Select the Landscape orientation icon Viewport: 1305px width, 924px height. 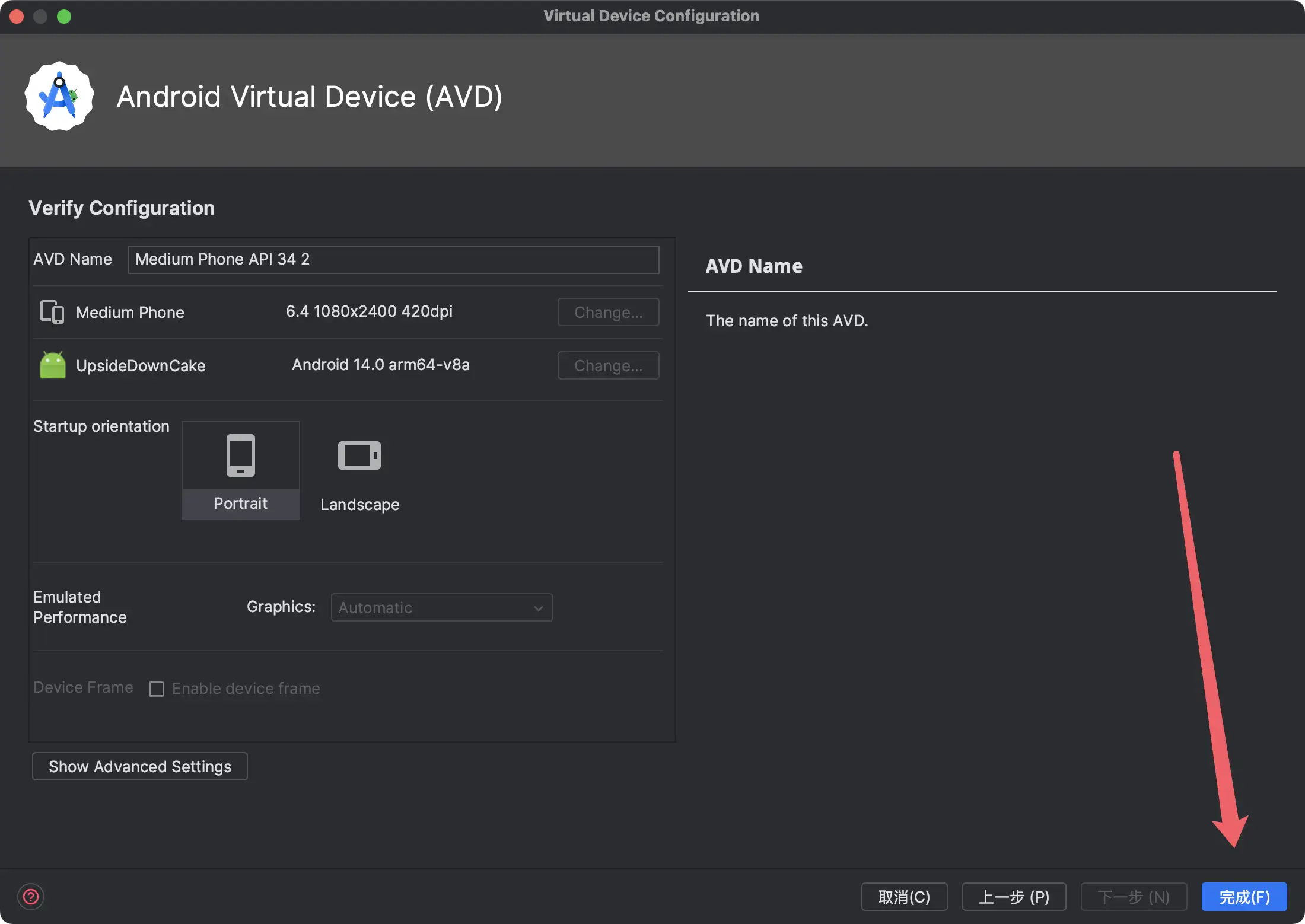[x=359, y=455]
